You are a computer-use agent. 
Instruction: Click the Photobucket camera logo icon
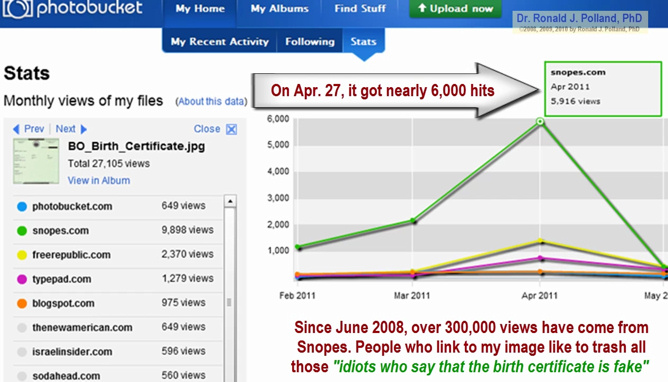click(x=17, y=9)
